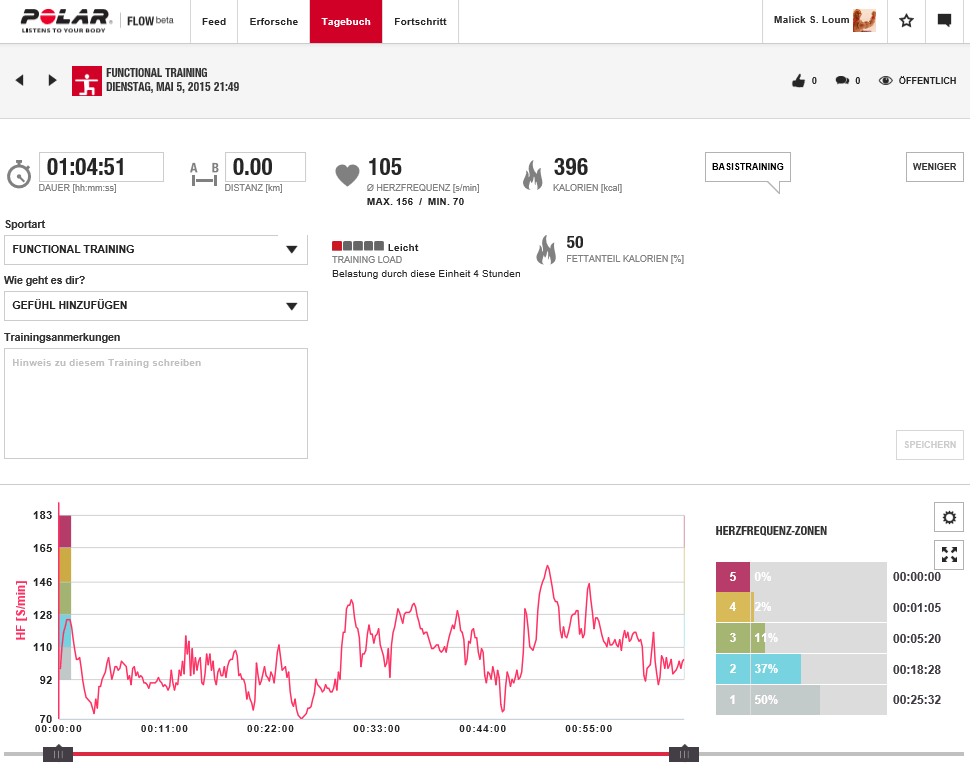
Task: Switch to the Fortschritt tab
Action: tap(420, 21)
